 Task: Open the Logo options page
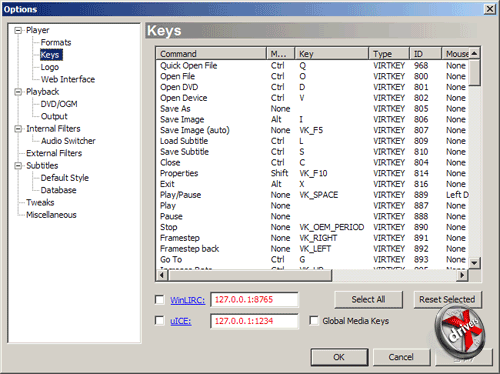click(x=50, y=67)
